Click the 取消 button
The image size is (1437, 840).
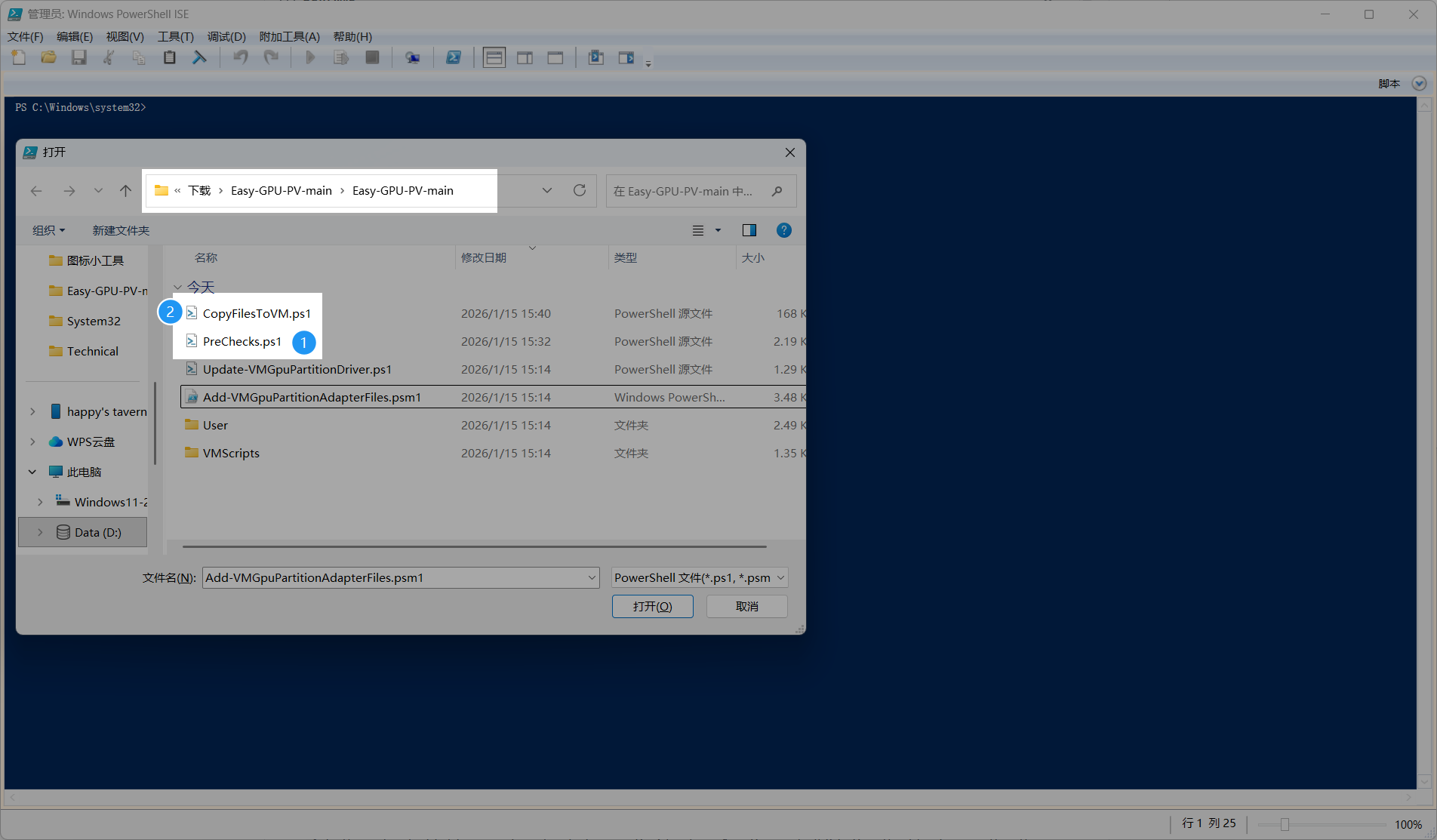746,606
